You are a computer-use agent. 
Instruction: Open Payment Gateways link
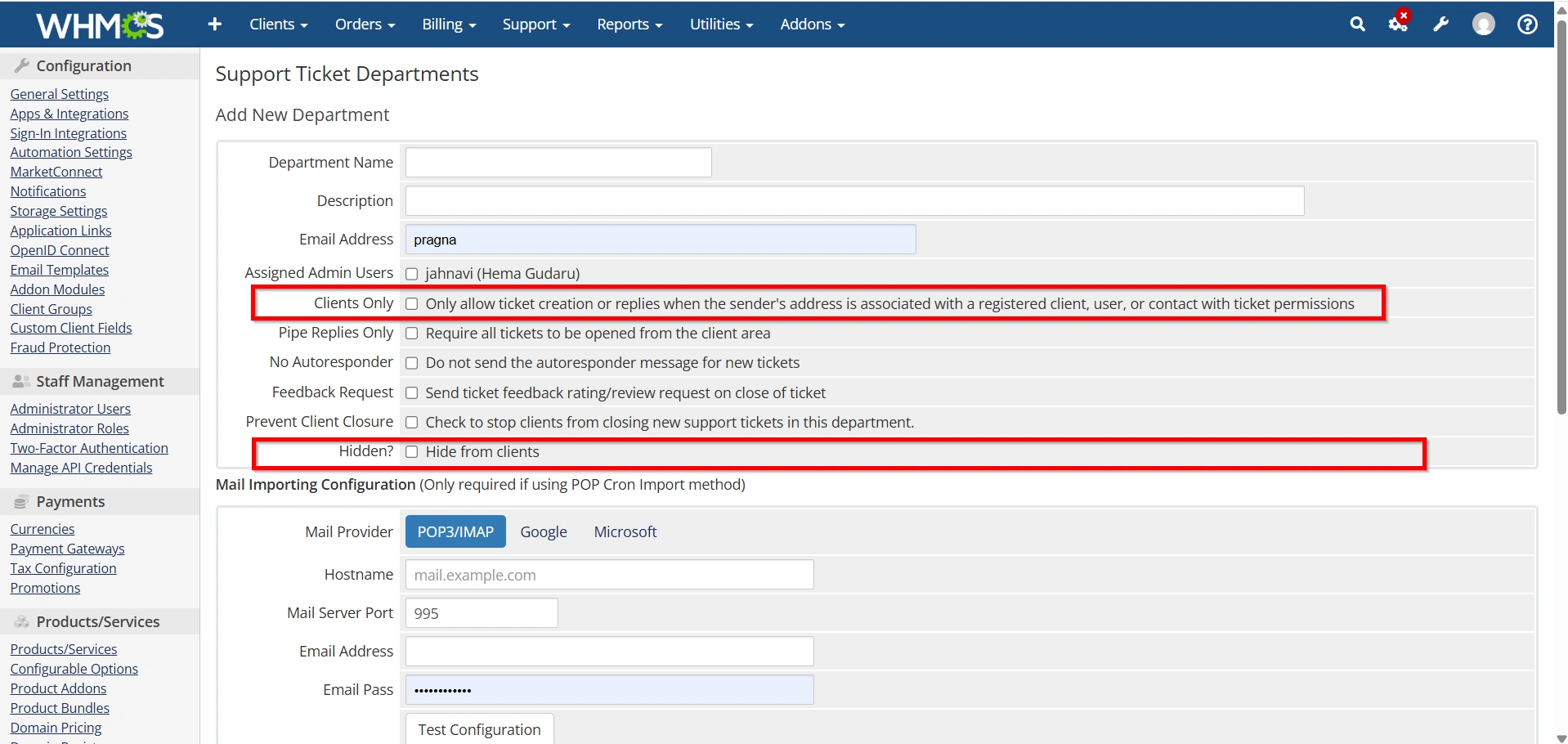tap(67, 549)
